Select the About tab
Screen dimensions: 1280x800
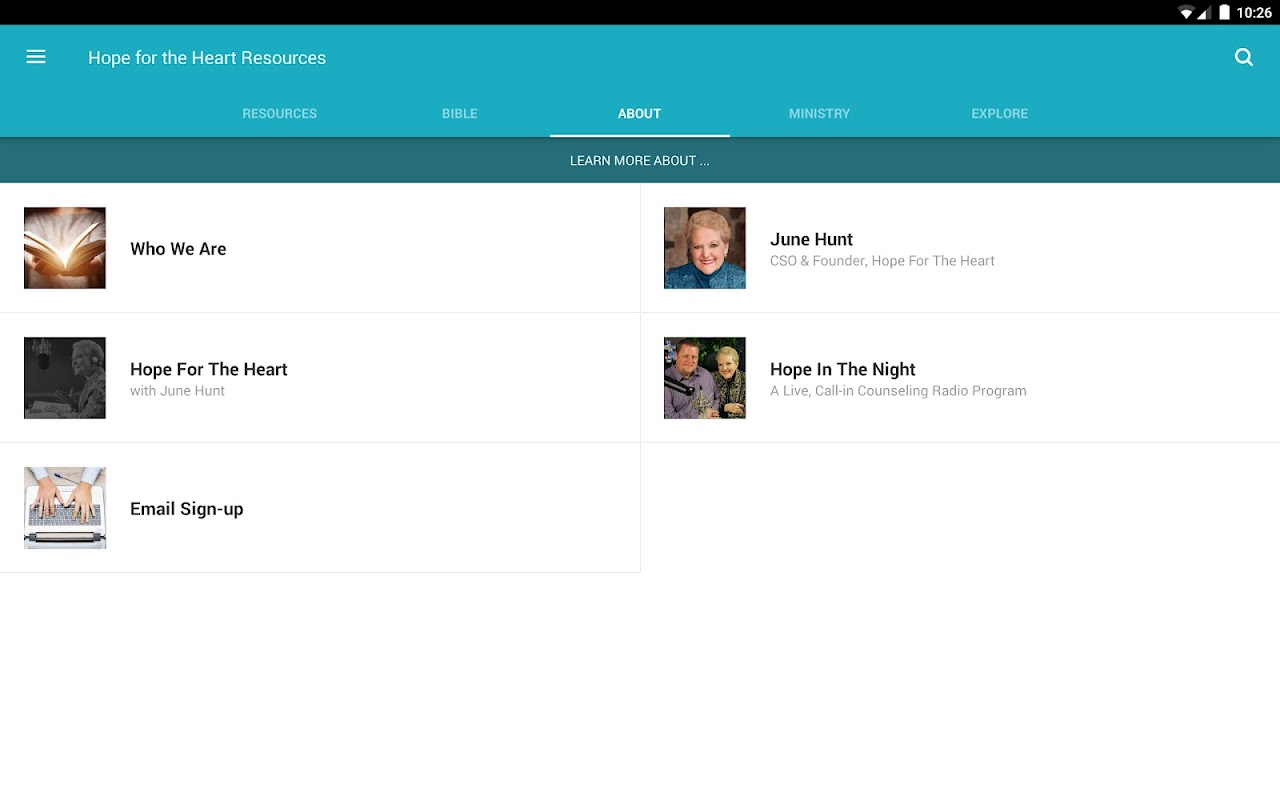point(640,114)
